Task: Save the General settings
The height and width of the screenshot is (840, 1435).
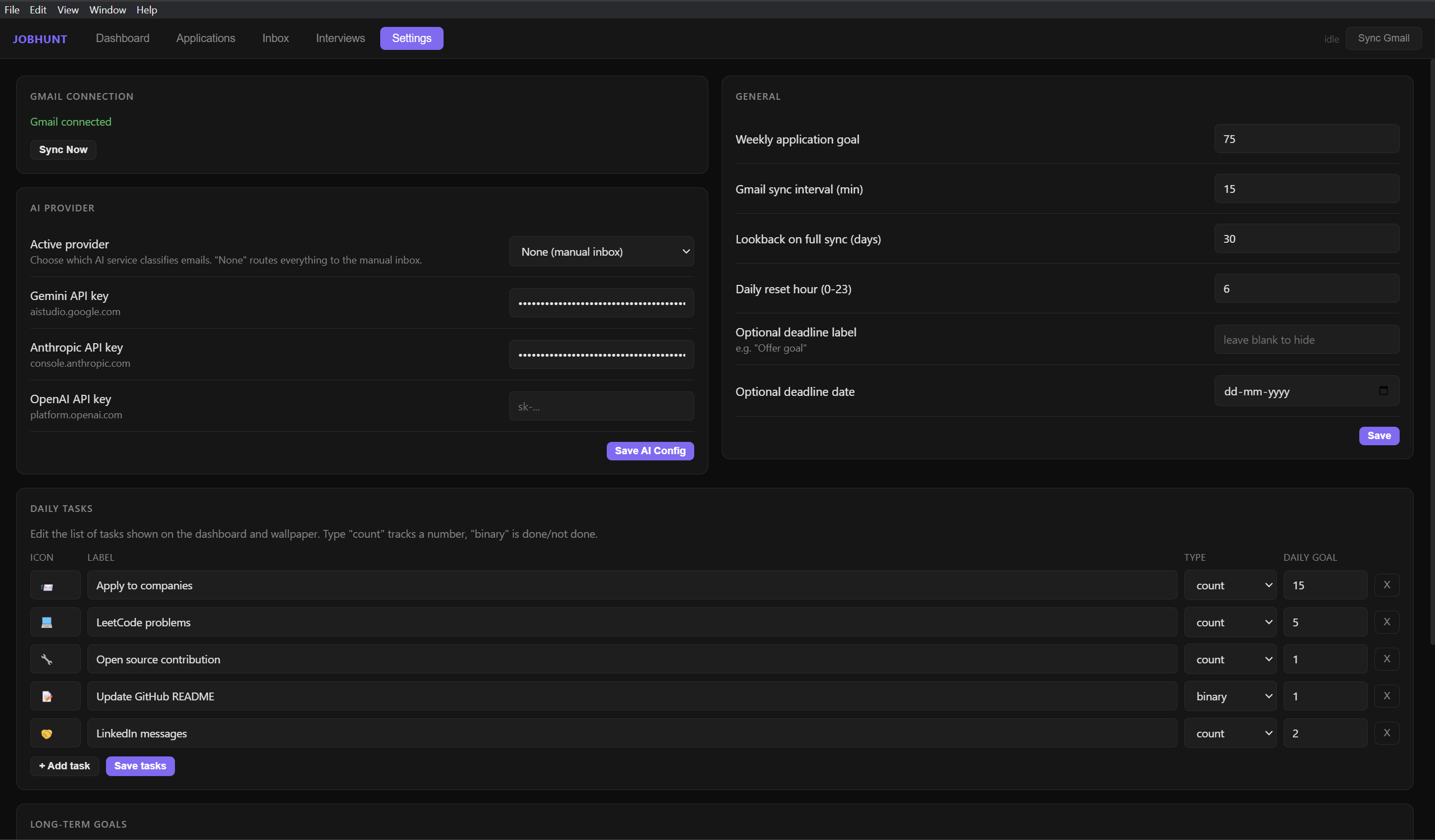Action: click(x=1379, y=436)
